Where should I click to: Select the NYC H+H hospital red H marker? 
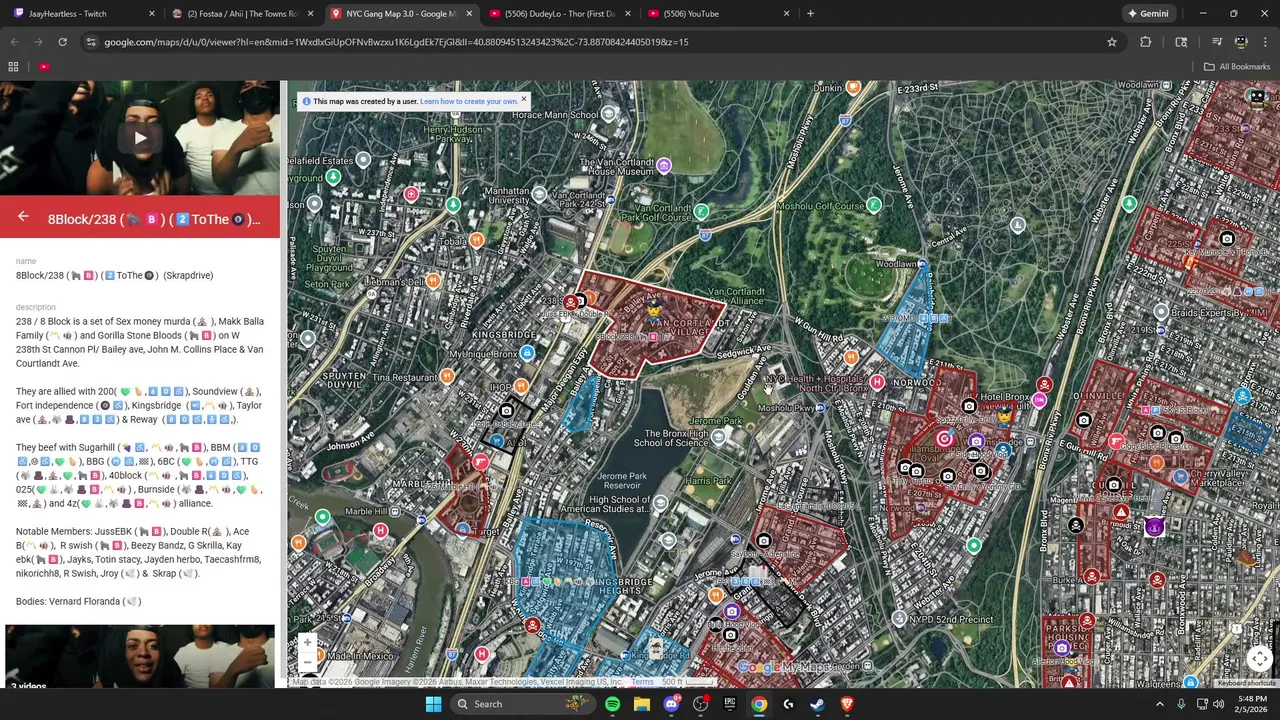point(877,382)
